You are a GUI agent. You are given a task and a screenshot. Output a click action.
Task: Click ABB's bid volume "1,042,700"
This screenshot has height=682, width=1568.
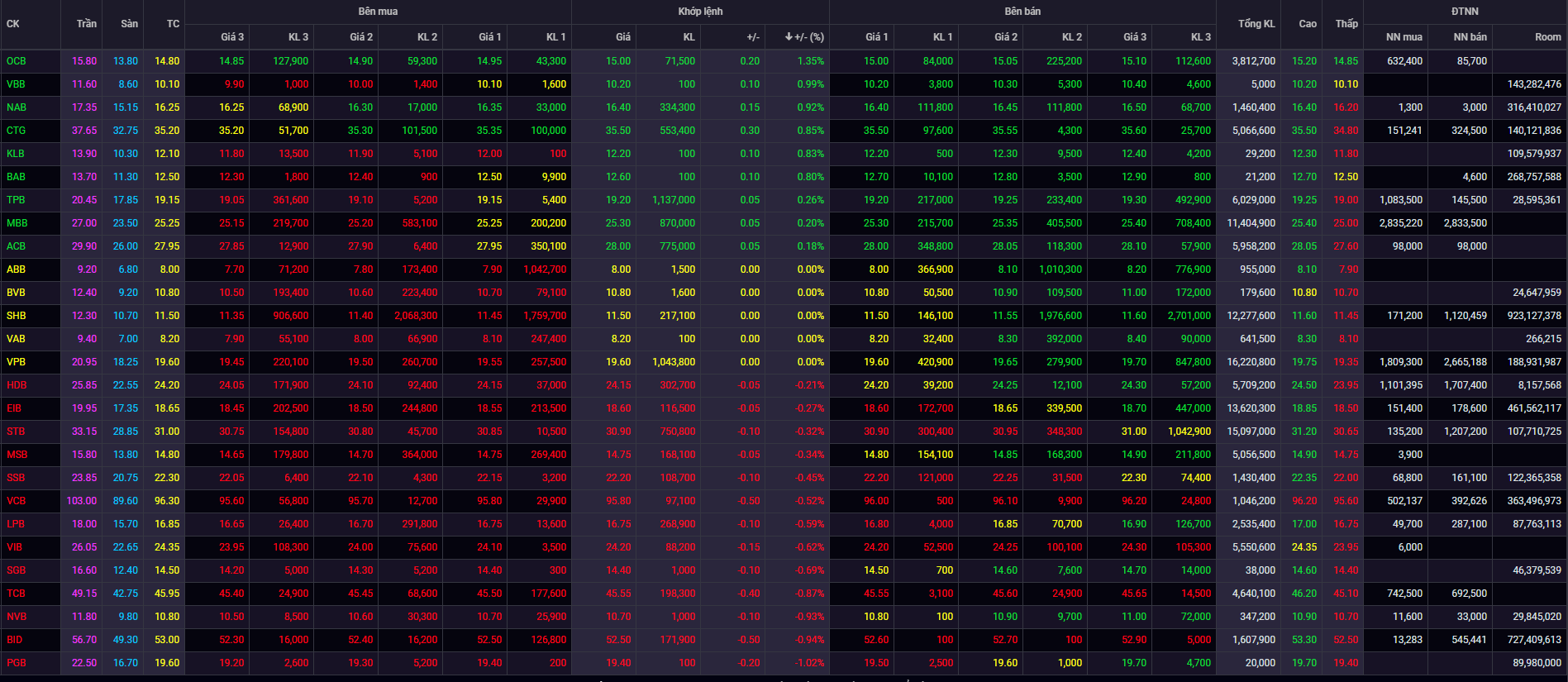point(545,269)
